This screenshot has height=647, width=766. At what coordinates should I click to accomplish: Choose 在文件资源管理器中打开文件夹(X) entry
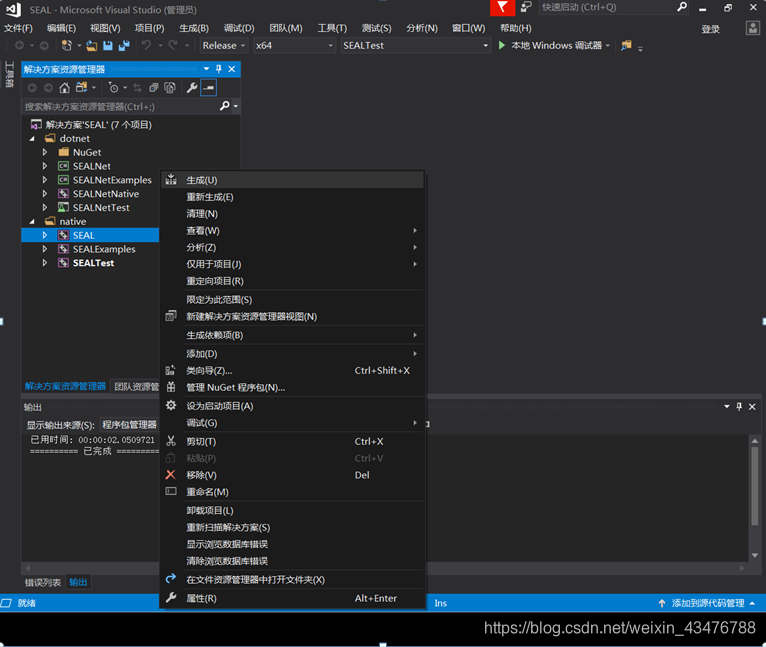click(292, 580)
